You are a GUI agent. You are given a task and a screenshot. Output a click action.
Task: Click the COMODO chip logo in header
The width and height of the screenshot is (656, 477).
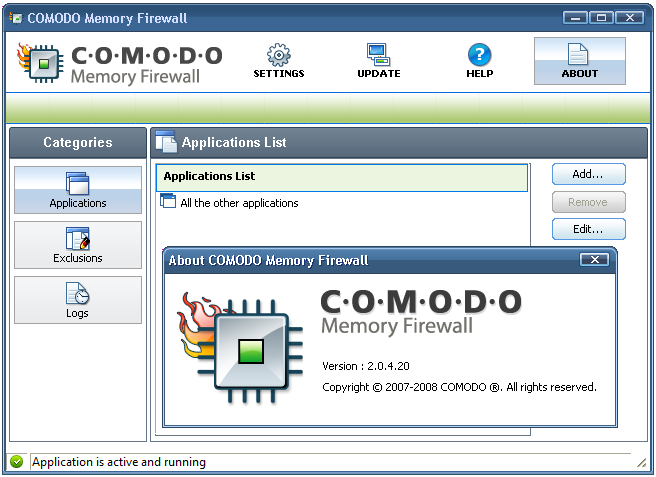tap(40, 62)
